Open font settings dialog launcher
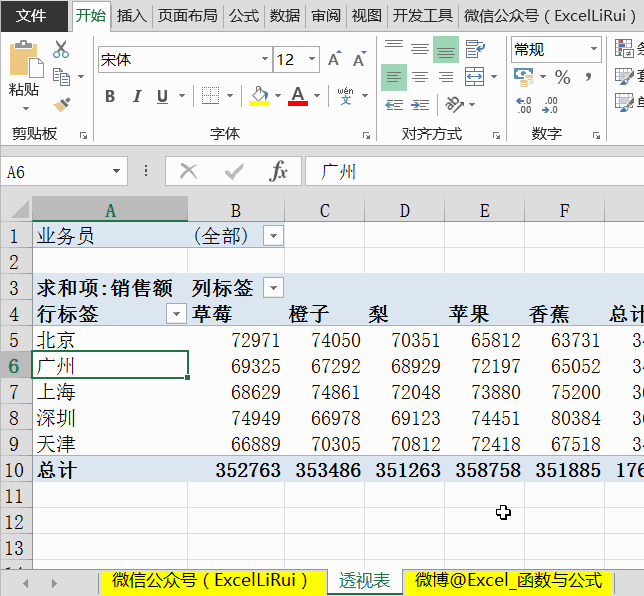This screenshot has width=644, height=596. pos(366,136)
